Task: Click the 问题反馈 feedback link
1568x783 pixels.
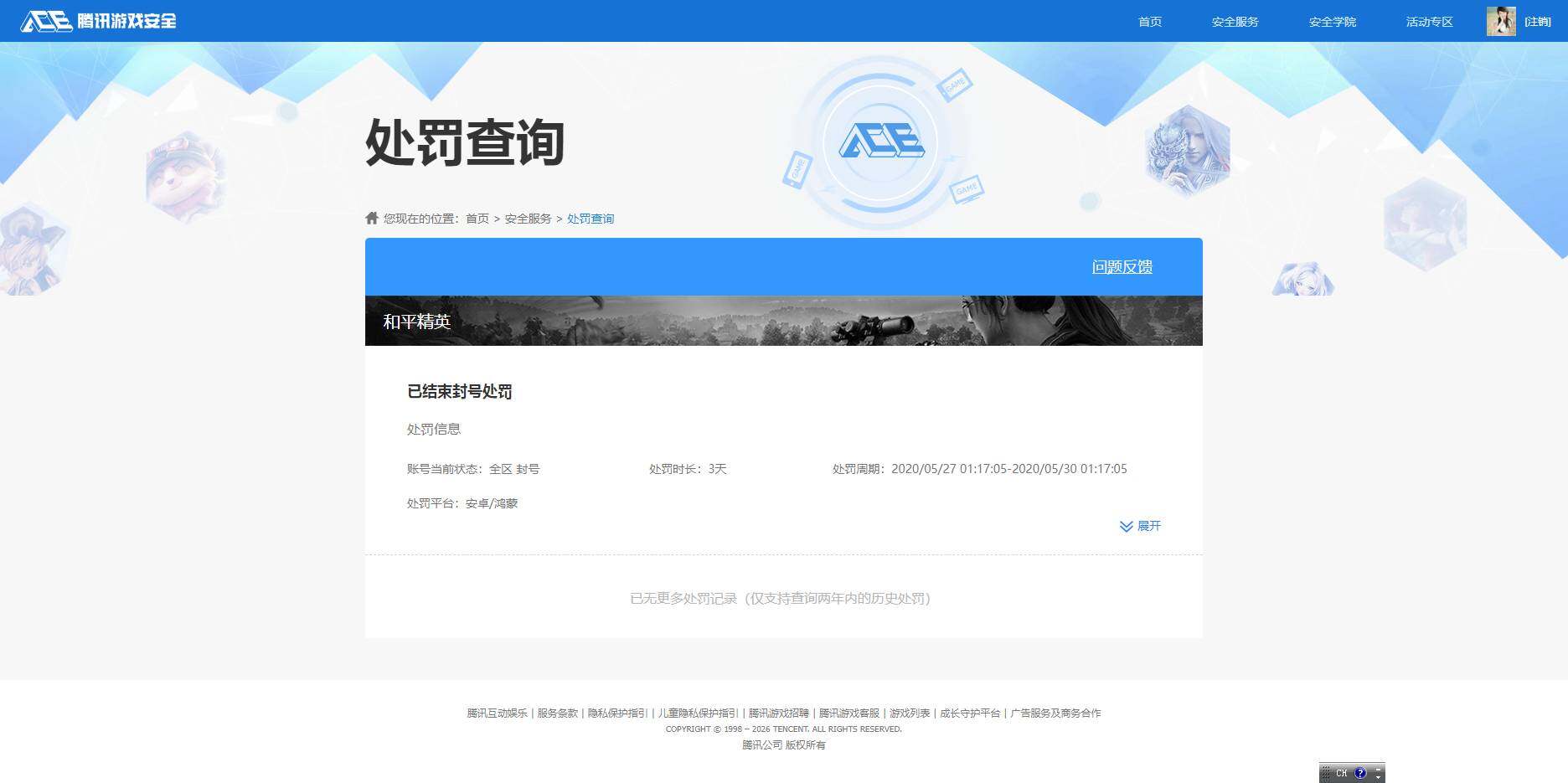Action: pyautogui.click(x=1122, y=266)
